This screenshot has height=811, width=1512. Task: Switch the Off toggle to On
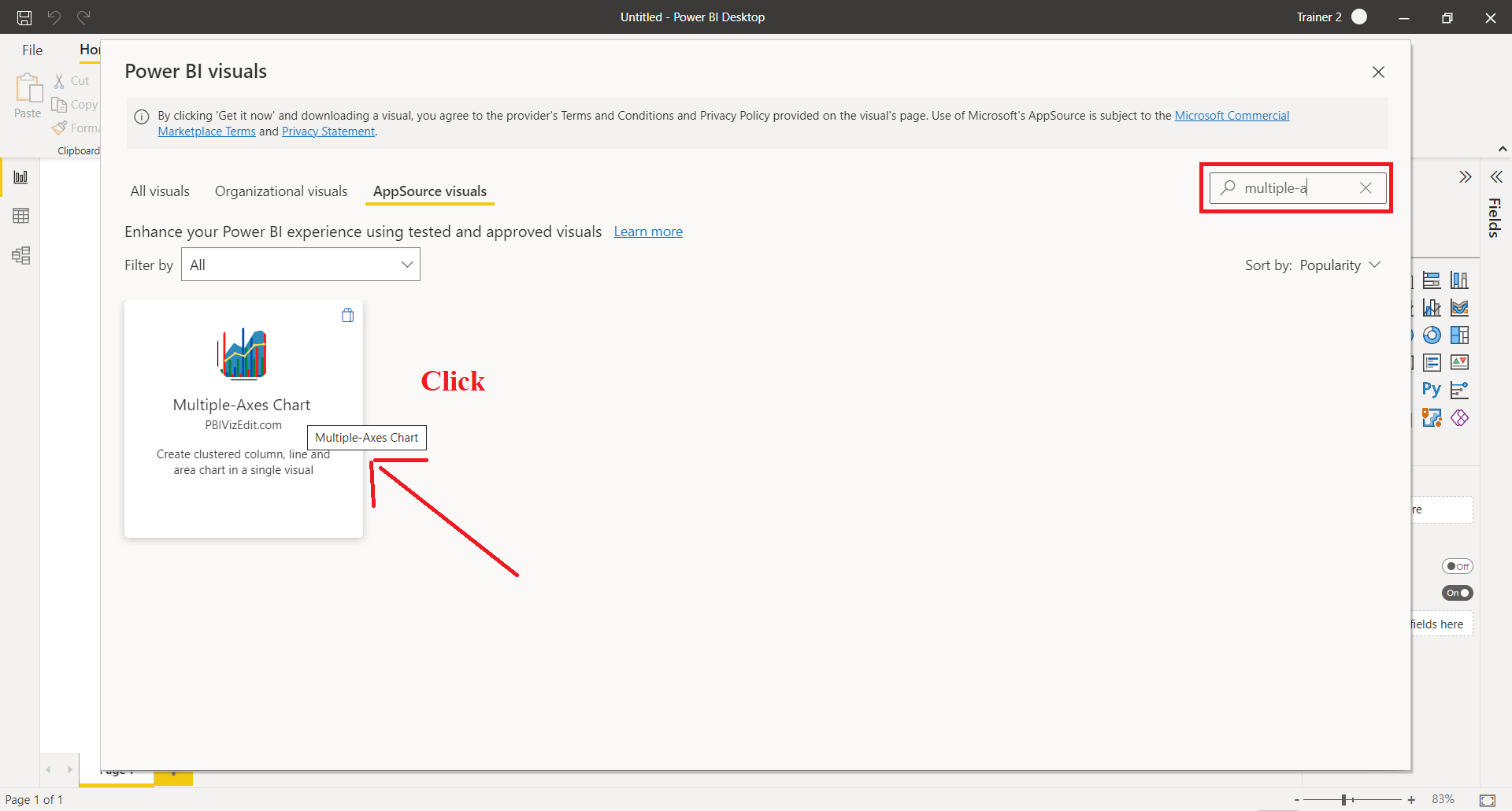pos(1457,565)
